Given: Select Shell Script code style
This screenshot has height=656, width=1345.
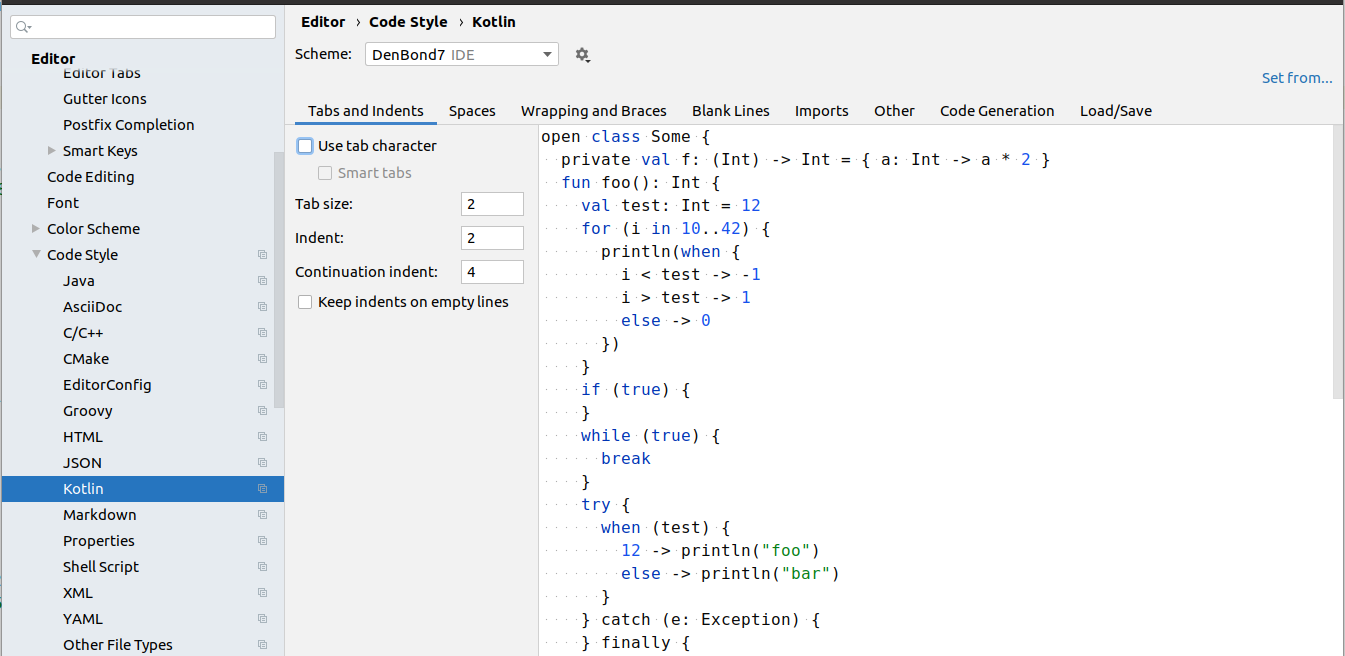Looking at the screenshot, I should coord(101,567).
